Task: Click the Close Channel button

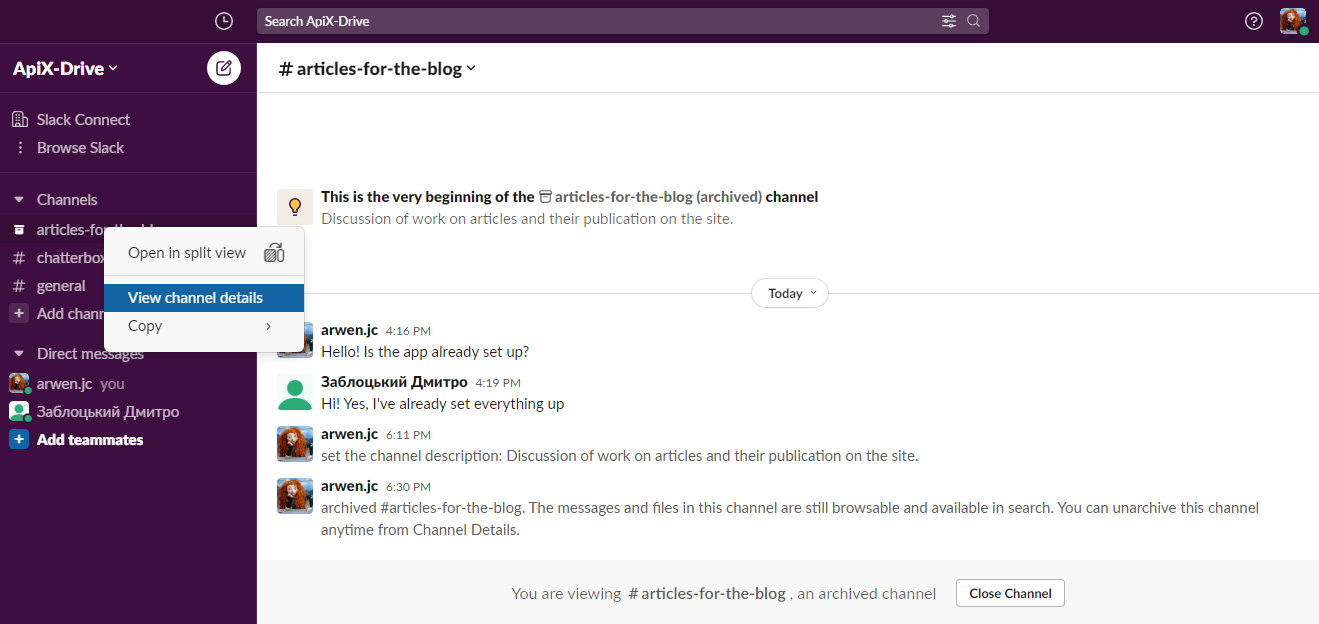Action: pos(1010,593)
